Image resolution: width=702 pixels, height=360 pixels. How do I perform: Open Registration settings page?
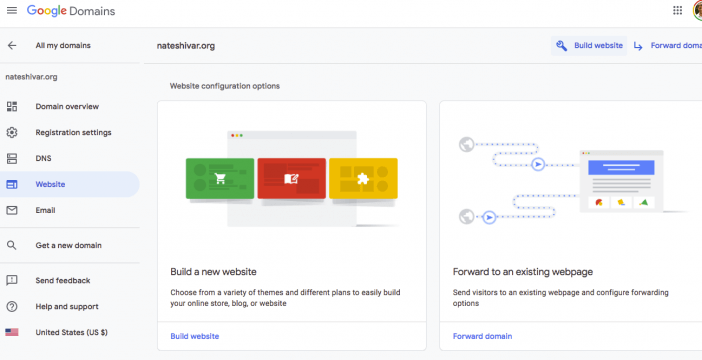pos(70,133)
